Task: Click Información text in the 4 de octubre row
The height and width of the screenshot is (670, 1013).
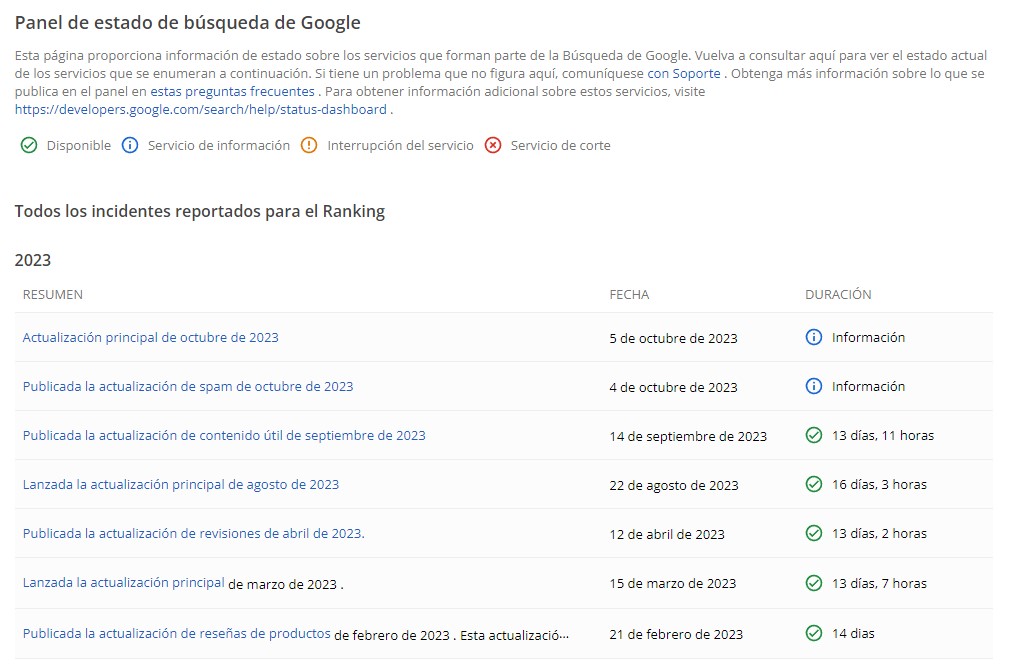Action: click(868, 386)
